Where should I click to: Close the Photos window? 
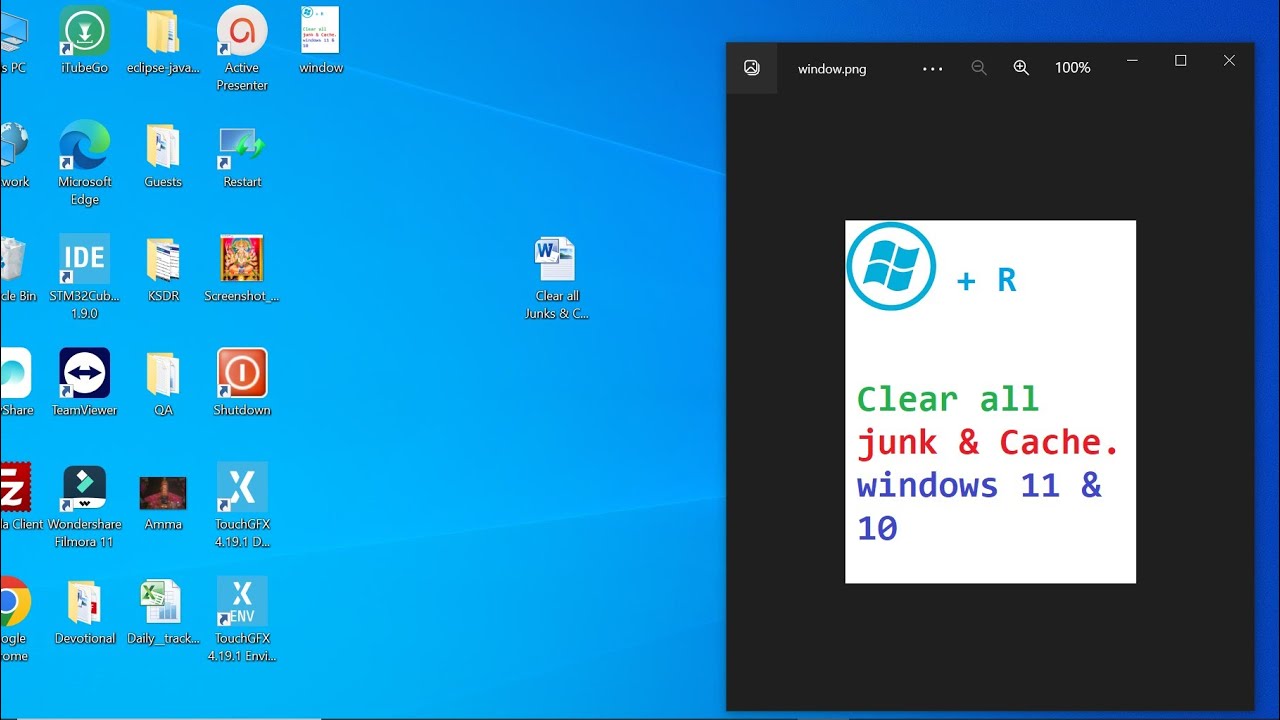(1230, 61)
